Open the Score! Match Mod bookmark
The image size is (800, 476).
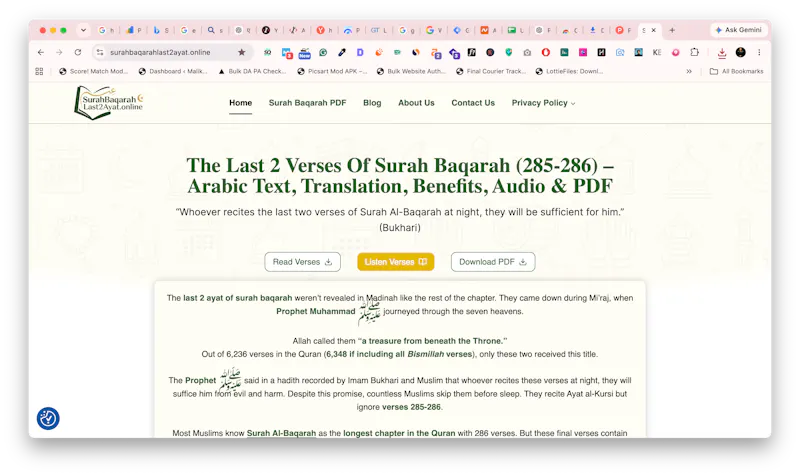click(x=93, y=71)
